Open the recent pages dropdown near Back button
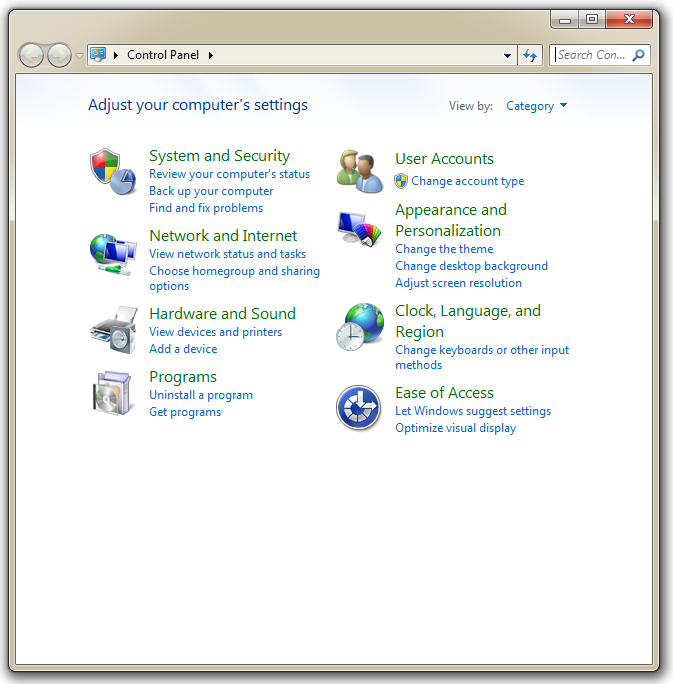Viewport: 673px width, 684px height. coord(80,56)
